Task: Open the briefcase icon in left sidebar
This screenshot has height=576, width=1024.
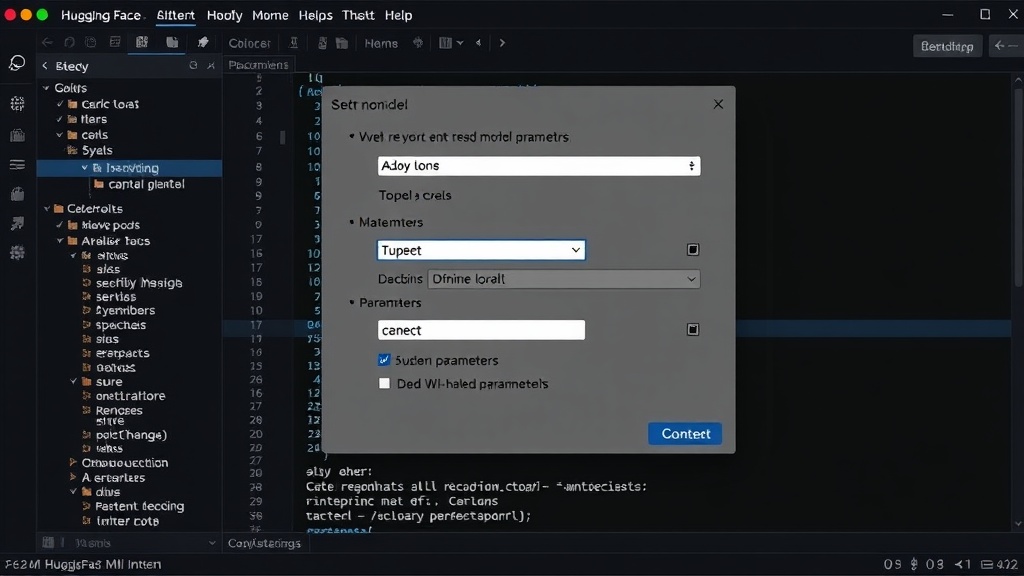Action: pos(18,135)
